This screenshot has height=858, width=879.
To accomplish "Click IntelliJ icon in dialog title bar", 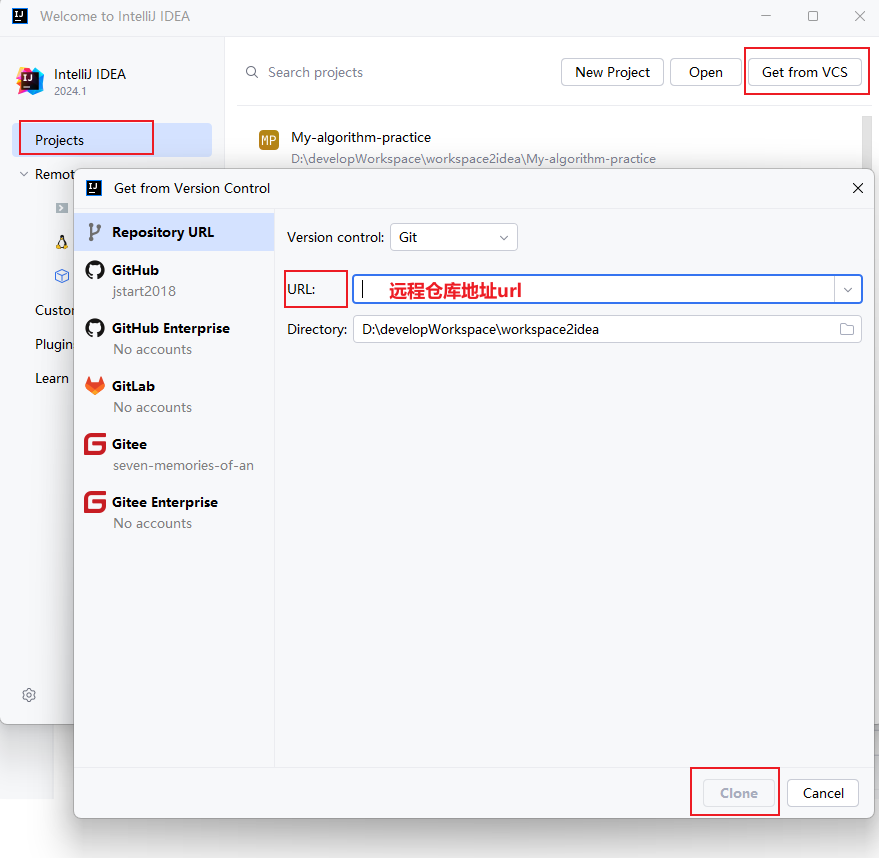I will click(94, 188).
